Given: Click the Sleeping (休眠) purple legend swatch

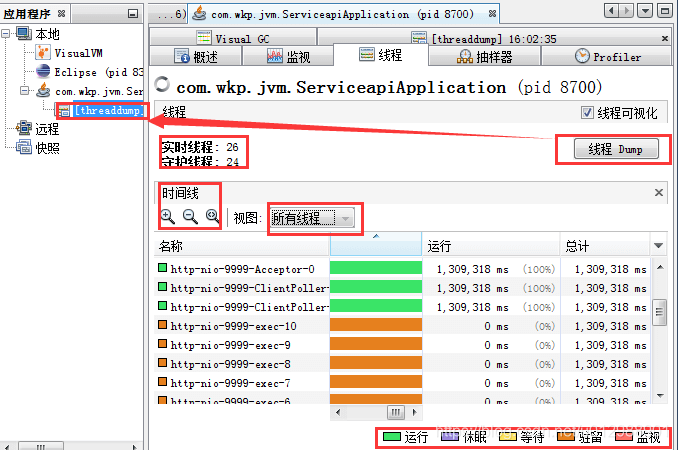Looking at the screenshot, I should point(450,437).
